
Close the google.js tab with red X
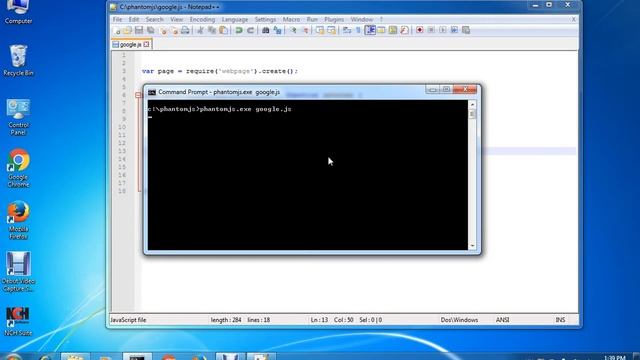(147, 44)
